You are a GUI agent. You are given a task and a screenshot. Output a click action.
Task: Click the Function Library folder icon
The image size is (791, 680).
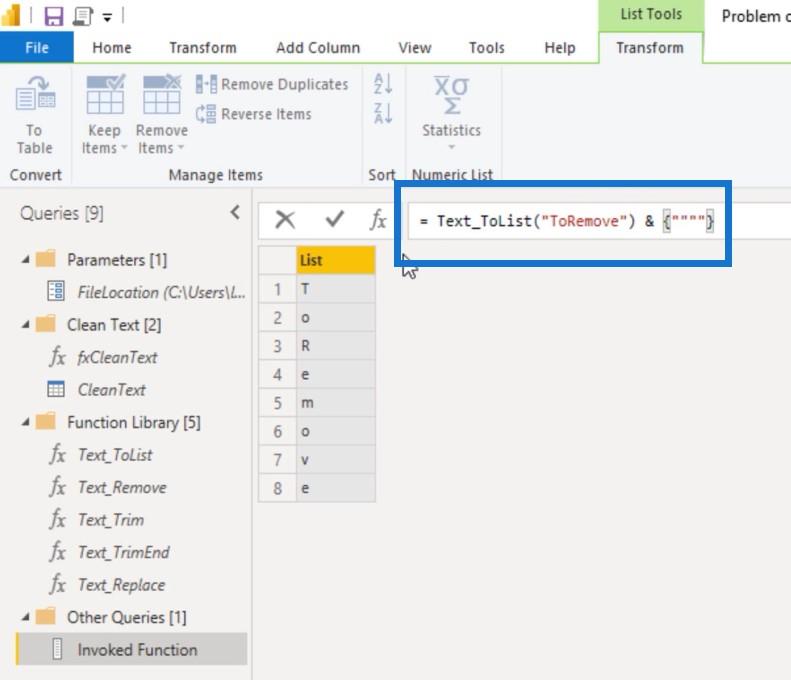[x=46, y=421]
